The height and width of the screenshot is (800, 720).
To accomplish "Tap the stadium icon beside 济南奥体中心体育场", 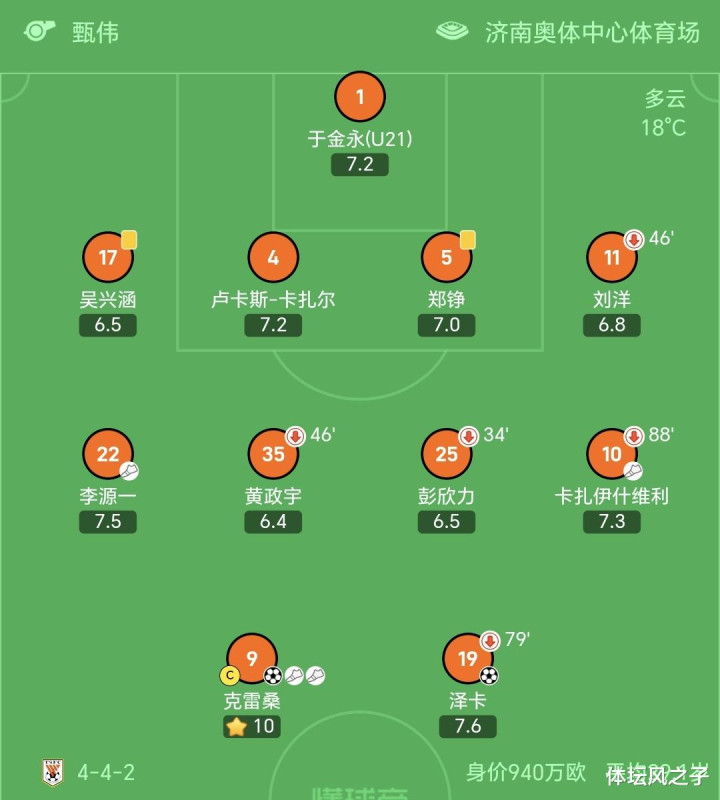I will coord(452,31).
